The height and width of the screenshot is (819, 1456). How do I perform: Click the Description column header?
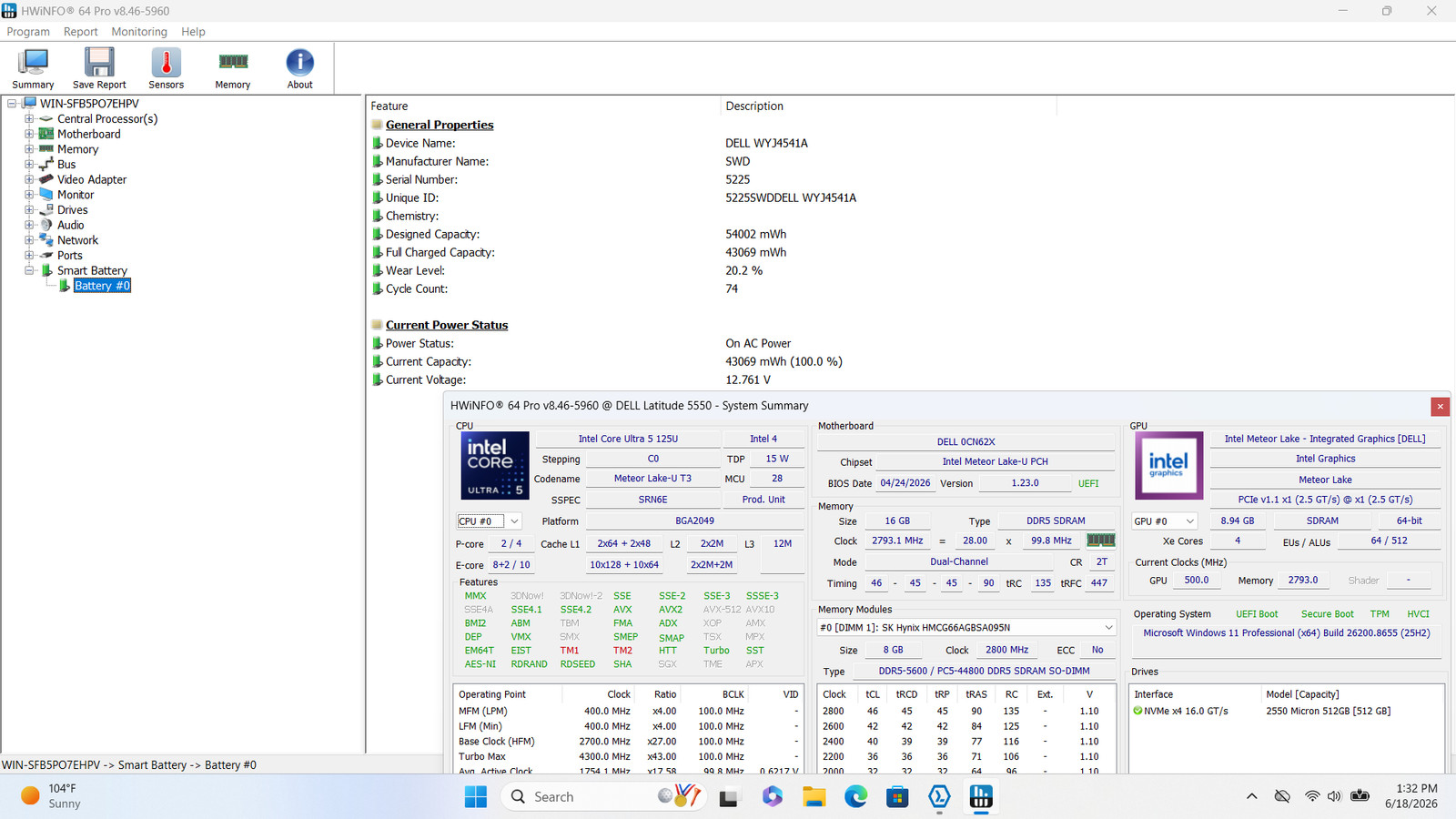coord(889,106)
